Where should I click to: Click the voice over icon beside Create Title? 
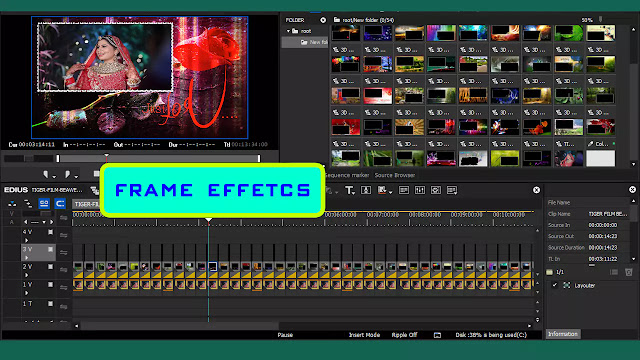pos(366,190)
